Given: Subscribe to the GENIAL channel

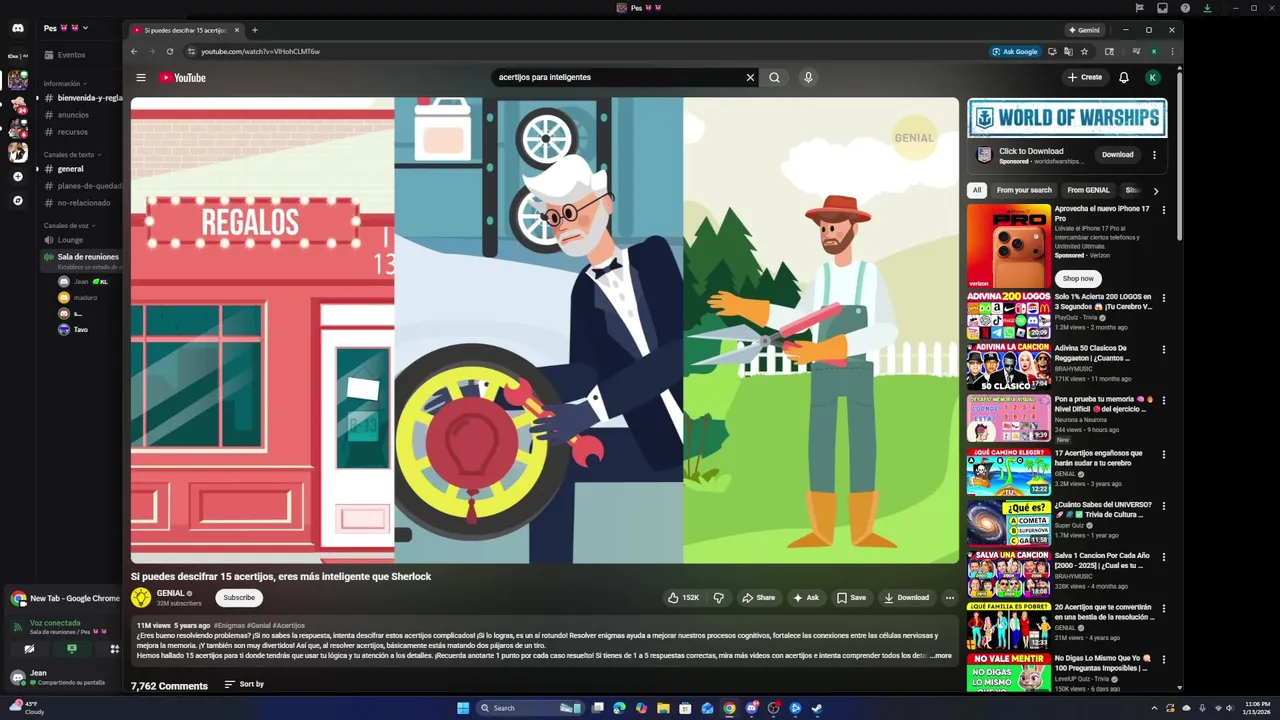Looking at the screenshot, I should pos(239,597).
